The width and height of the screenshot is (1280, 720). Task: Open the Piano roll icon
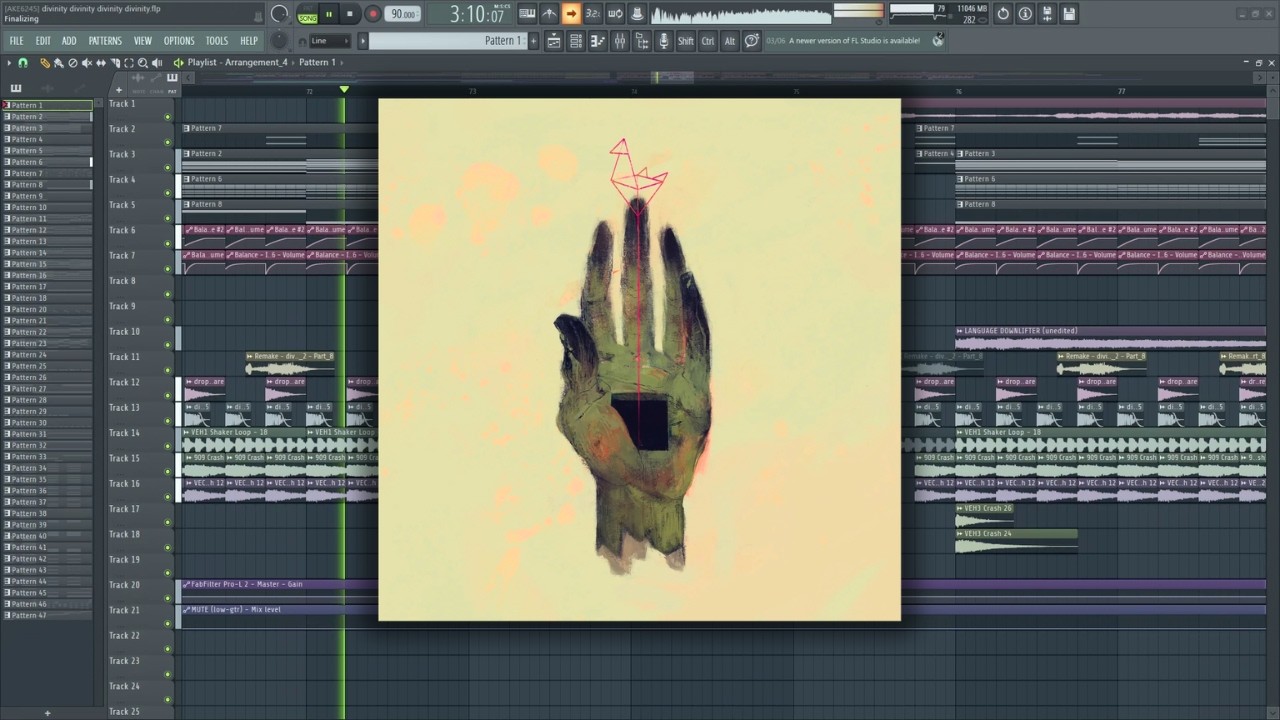click(x=598, y=41)
